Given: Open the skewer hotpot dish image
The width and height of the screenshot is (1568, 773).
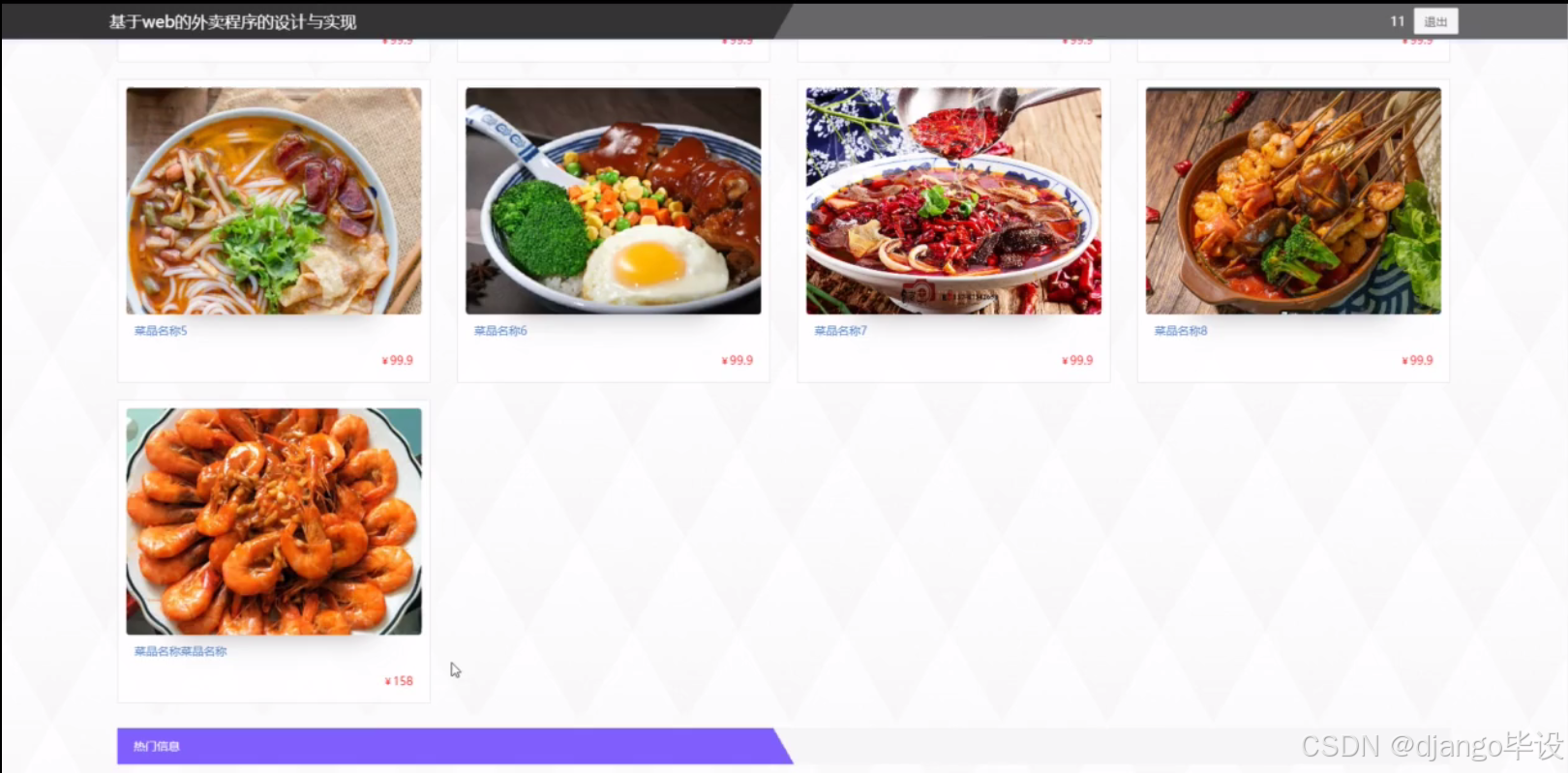Looking at the screenshot, I should pyautogui.click(x=1293, y=201).
